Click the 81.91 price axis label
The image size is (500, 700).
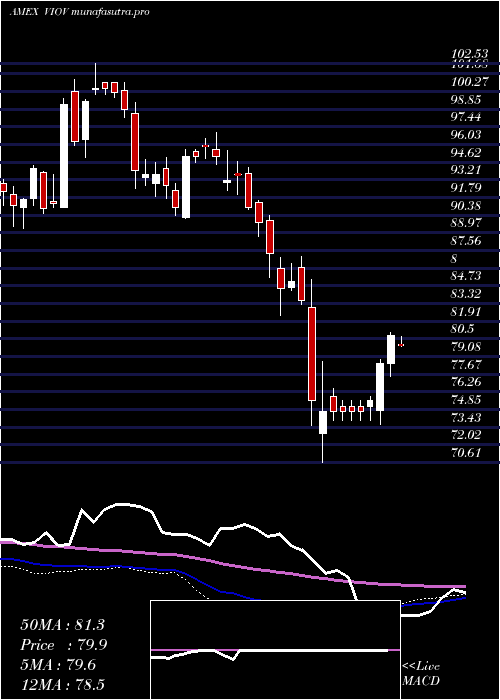(x=467, y=311)
